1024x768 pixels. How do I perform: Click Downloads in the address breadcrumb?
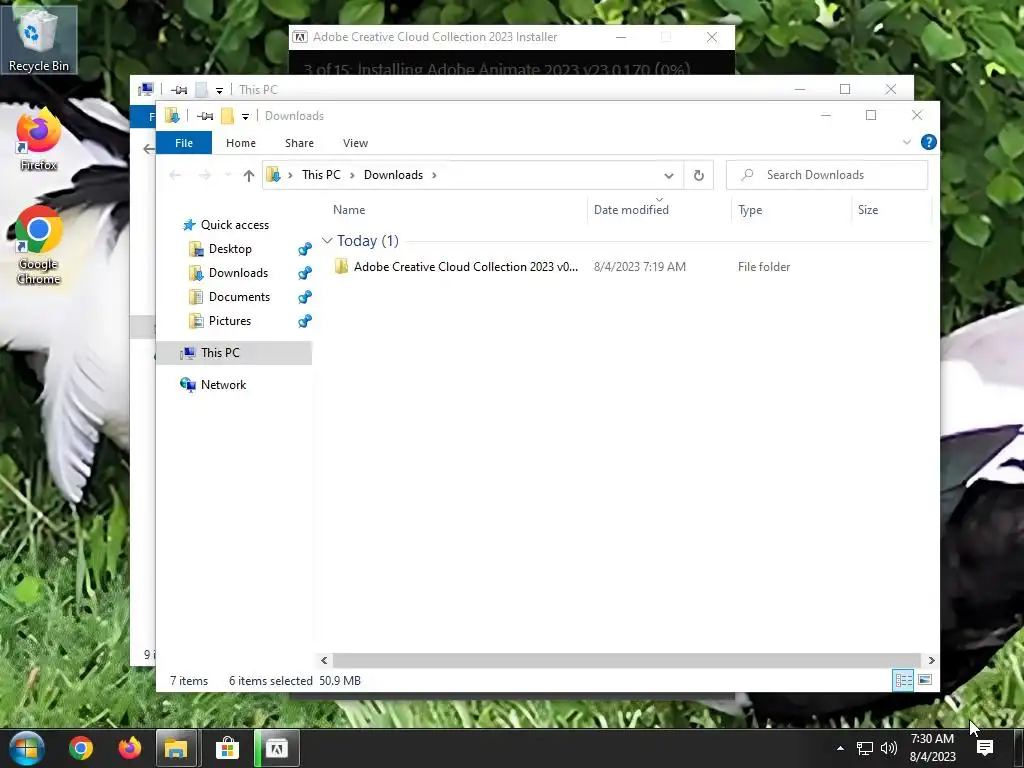coord(393,175)
